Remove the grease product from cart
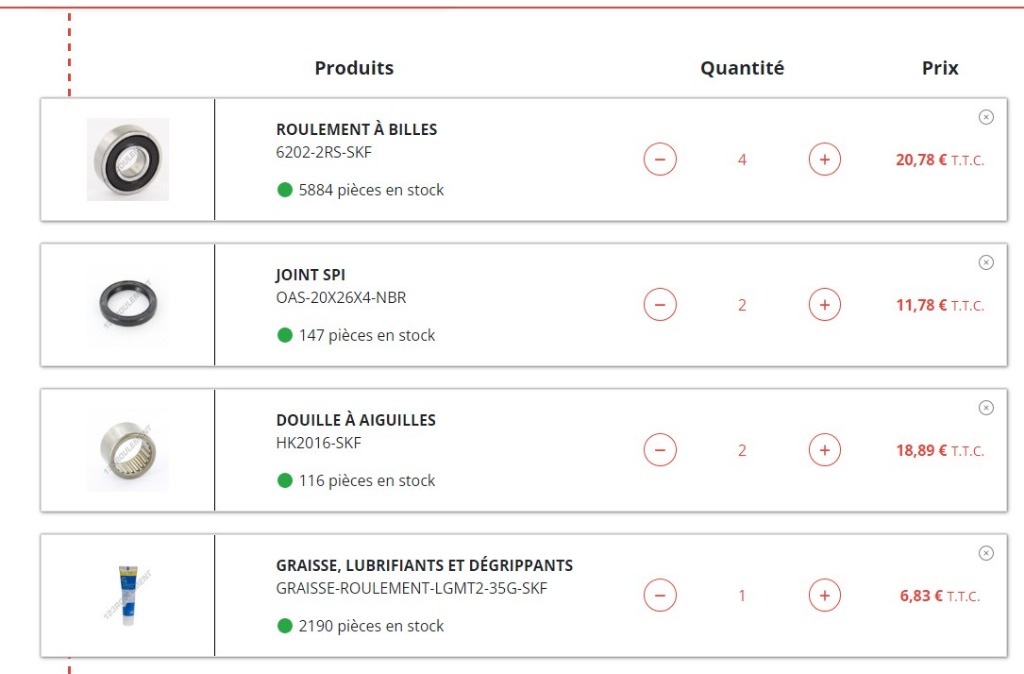The width and height of the screenshot is (1024, 674). 986,553
